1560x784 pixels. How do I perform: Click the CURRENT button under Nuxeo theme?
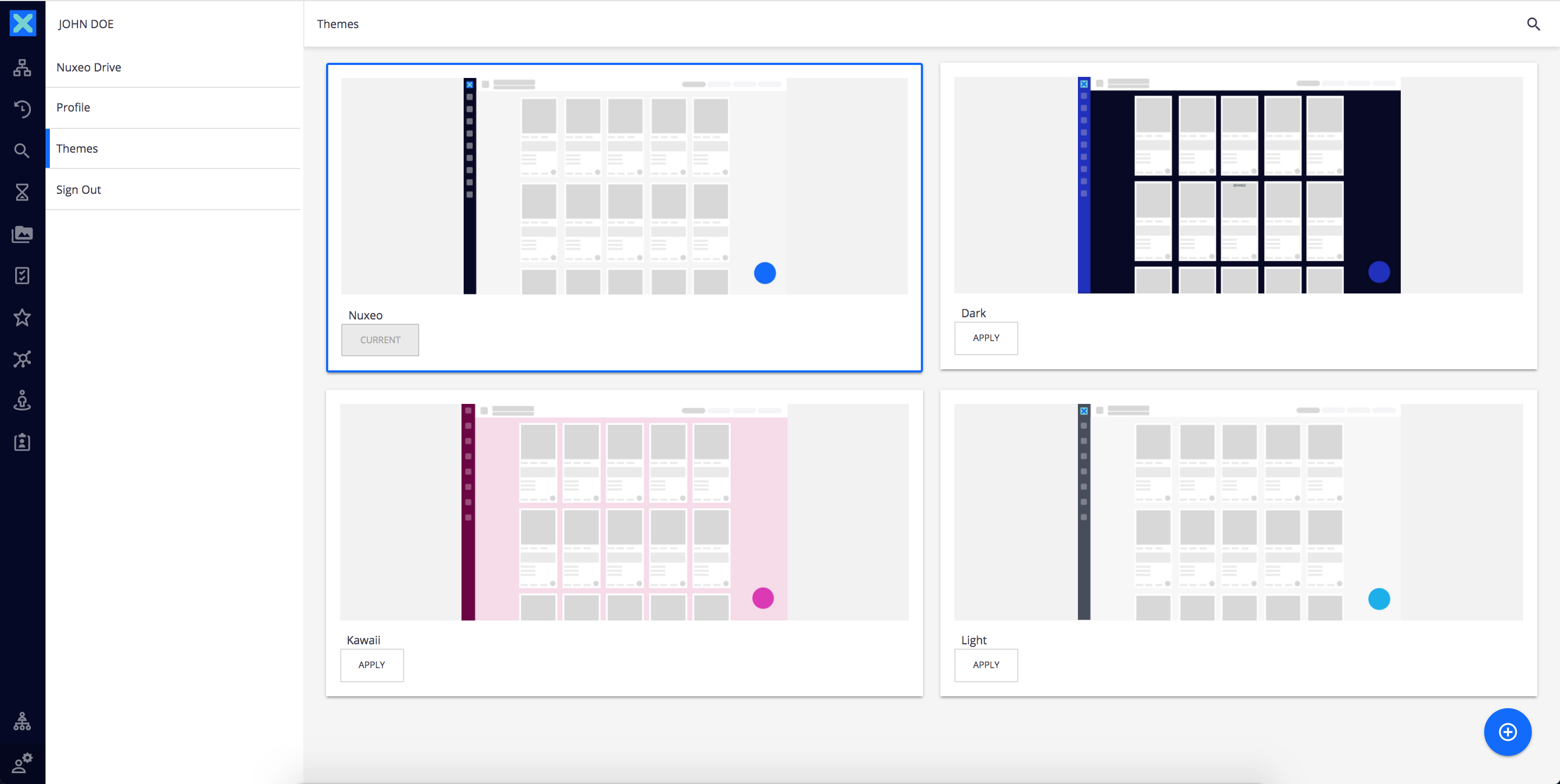pos(380,339)
